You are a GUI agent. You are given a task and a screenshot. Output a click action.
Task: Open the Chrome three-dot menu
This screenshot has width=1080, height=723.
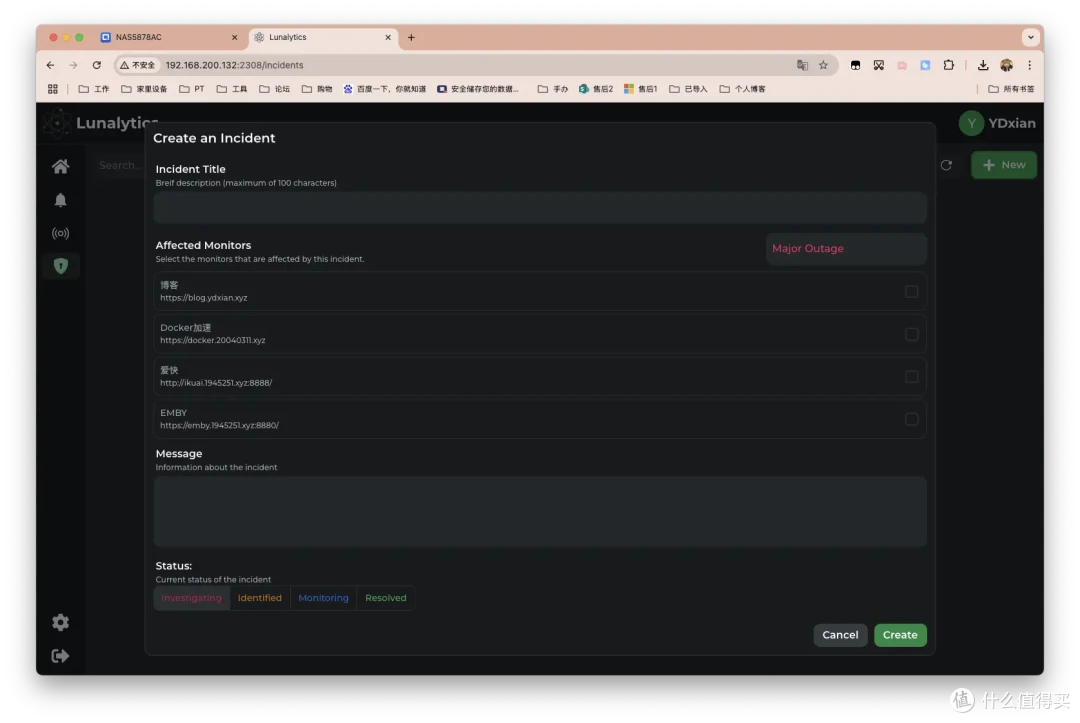click(1030, 65)
